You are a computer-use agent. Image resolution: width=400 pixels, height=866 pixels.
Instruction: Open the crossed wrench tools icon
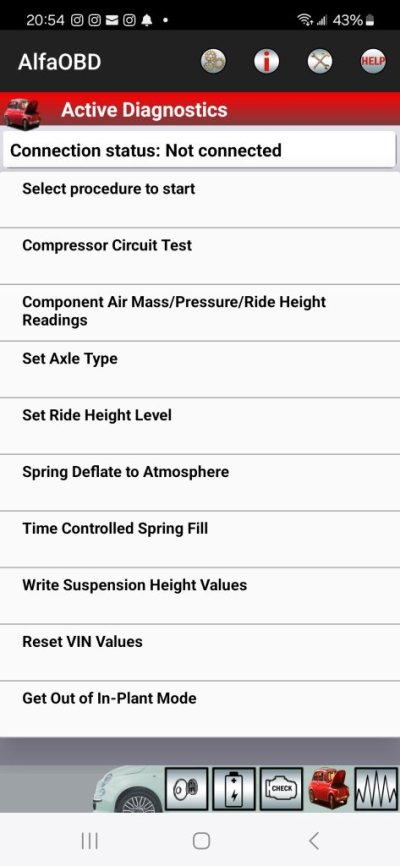pyautogui.click(x=320, y=61)
